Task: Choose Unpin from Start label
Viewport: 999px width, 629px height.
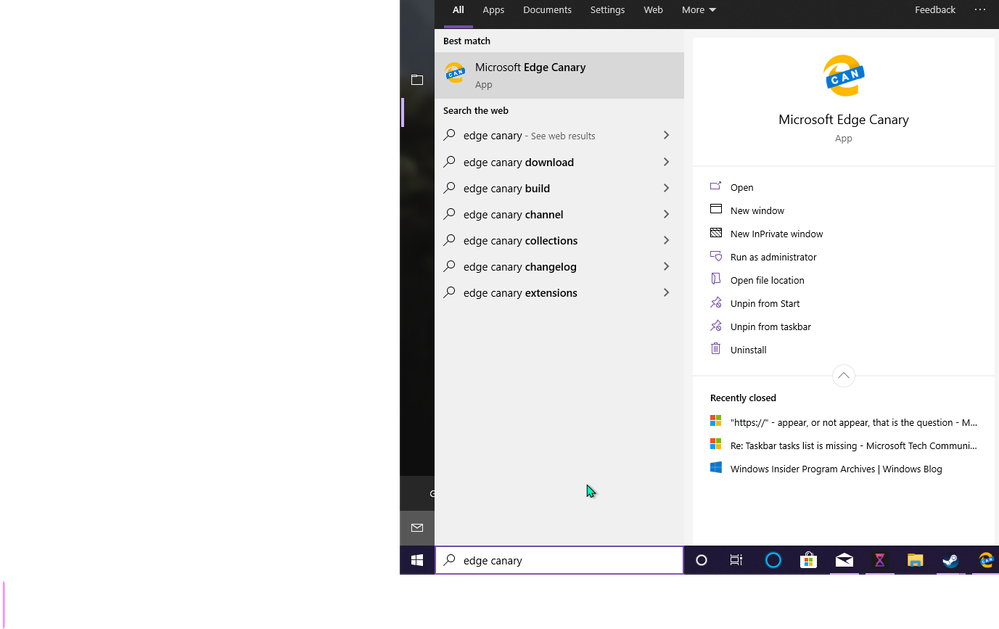Action: 765,303
